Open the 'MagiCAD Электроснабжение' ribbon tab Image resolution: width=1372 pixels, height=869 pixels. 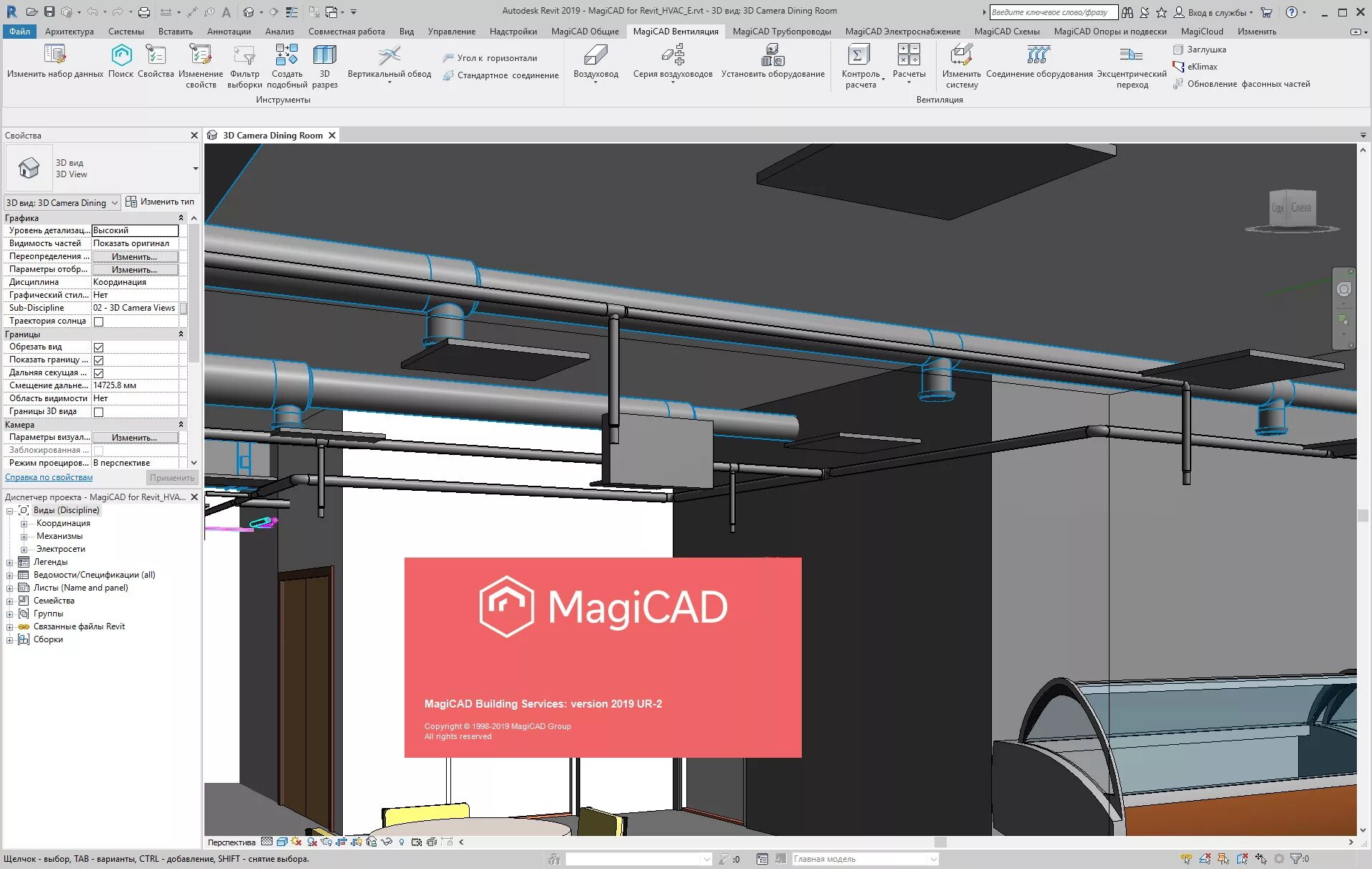tap(902, 32)
